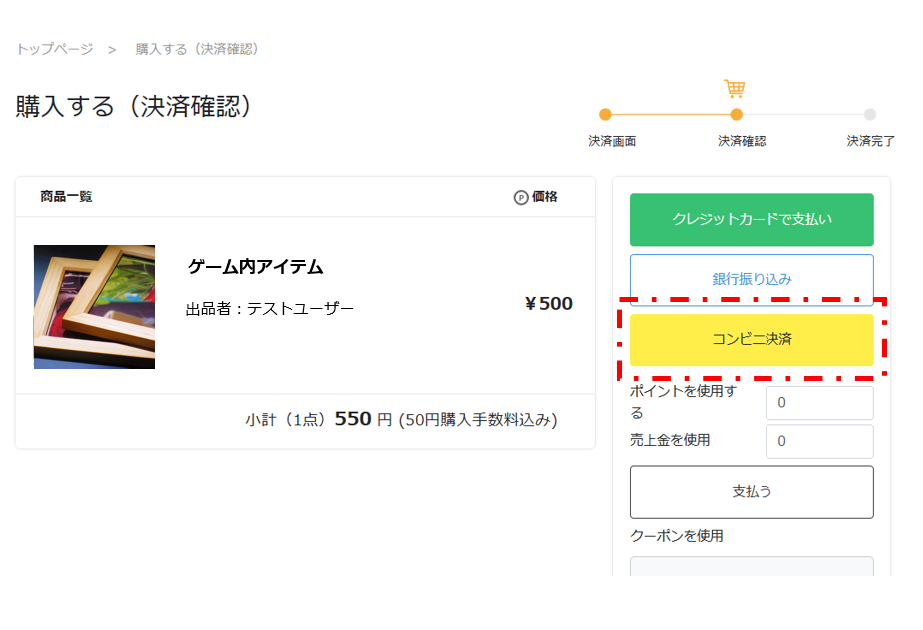Select the yellow コンビニ決済 button

pos(751,340)
